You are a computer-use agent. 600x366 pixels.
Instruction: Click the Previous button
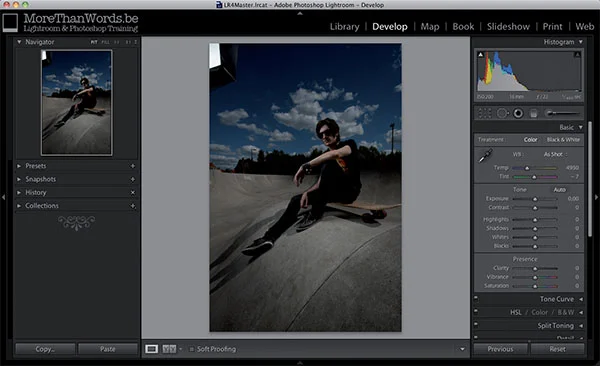point(500,349)
